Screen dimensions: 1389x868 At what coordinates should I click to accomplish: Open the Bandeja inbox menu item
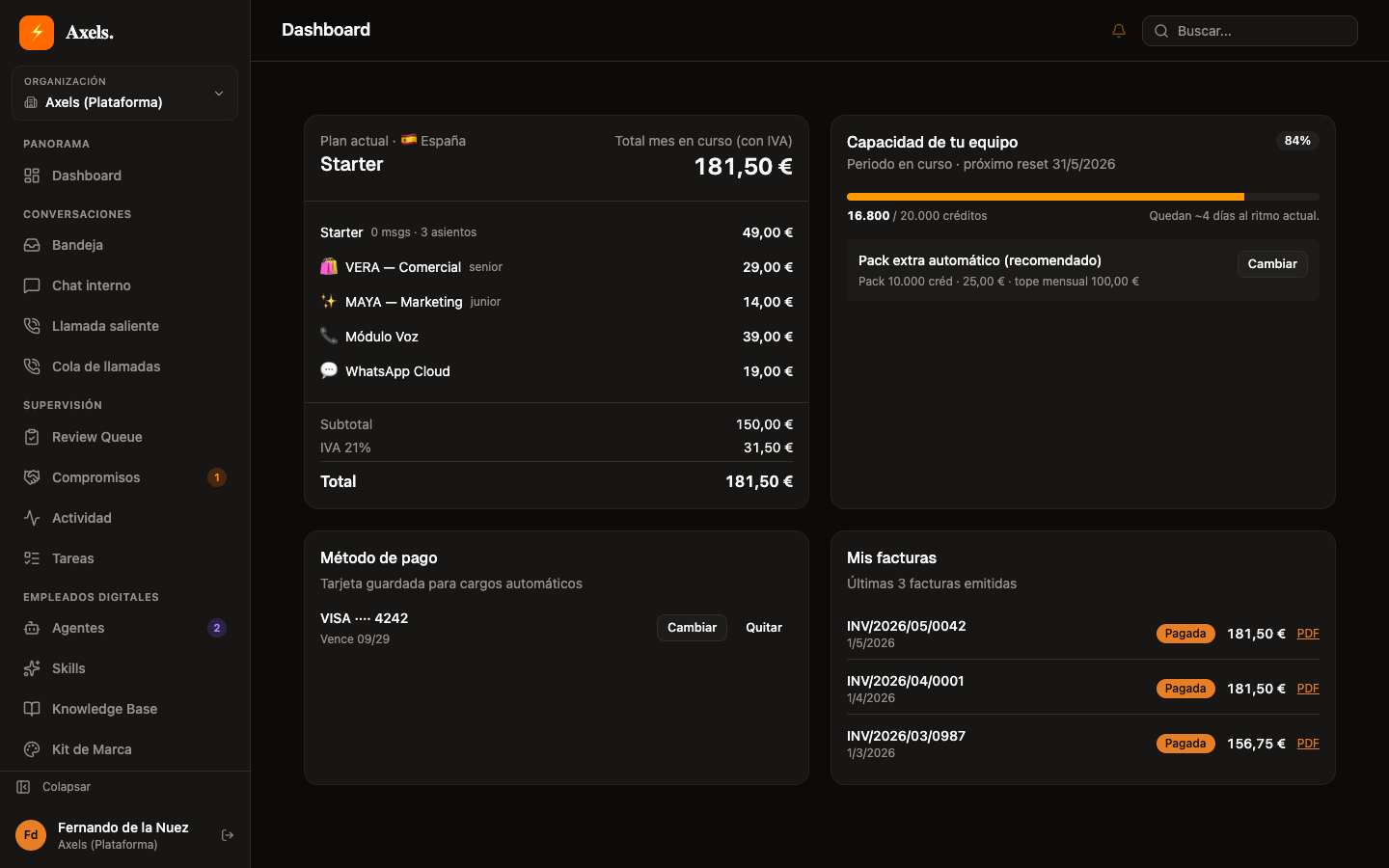124,245
